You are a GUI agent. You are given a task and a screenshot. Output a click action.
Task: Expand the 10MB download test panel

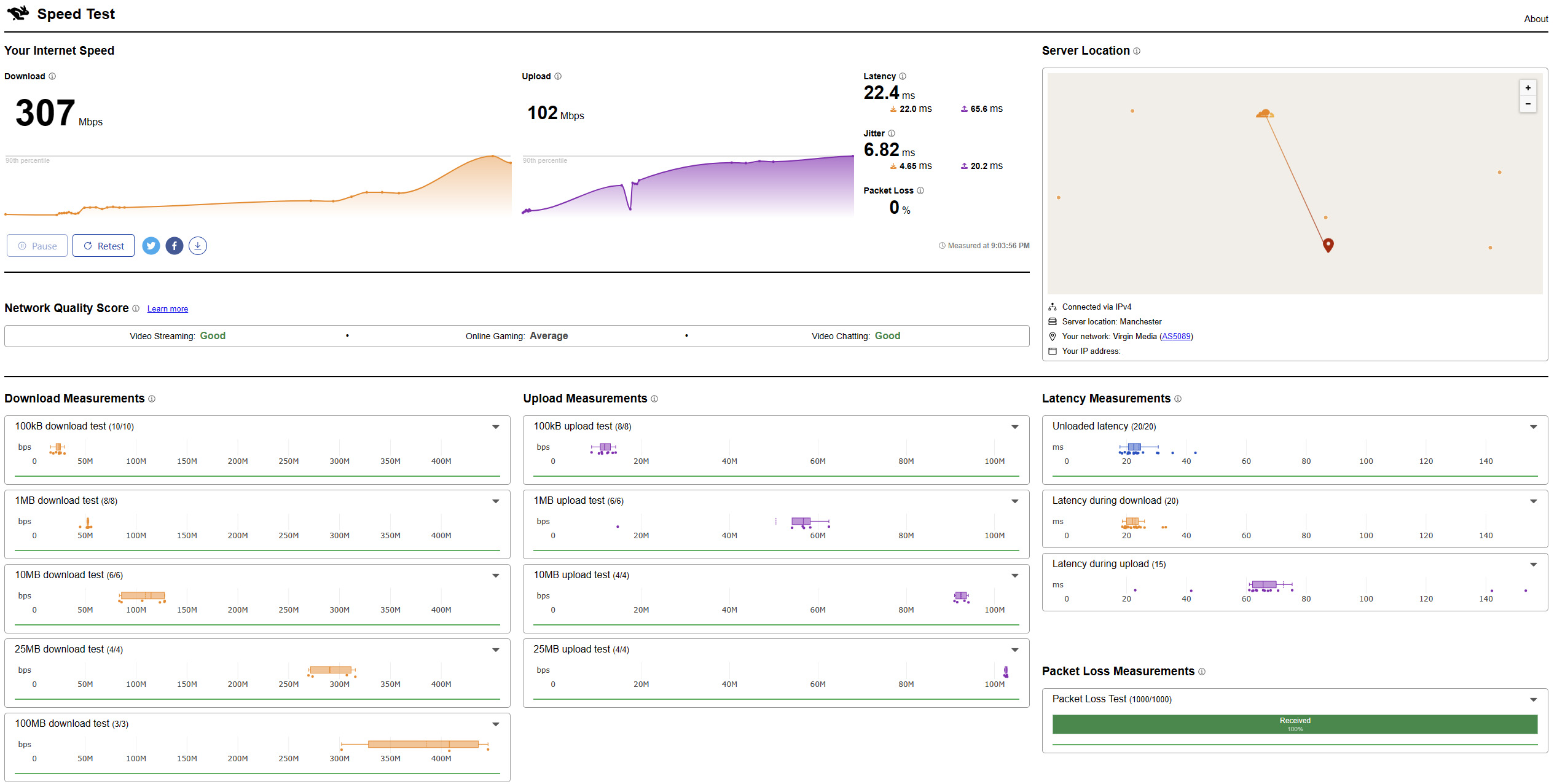[x=495, y=576]
